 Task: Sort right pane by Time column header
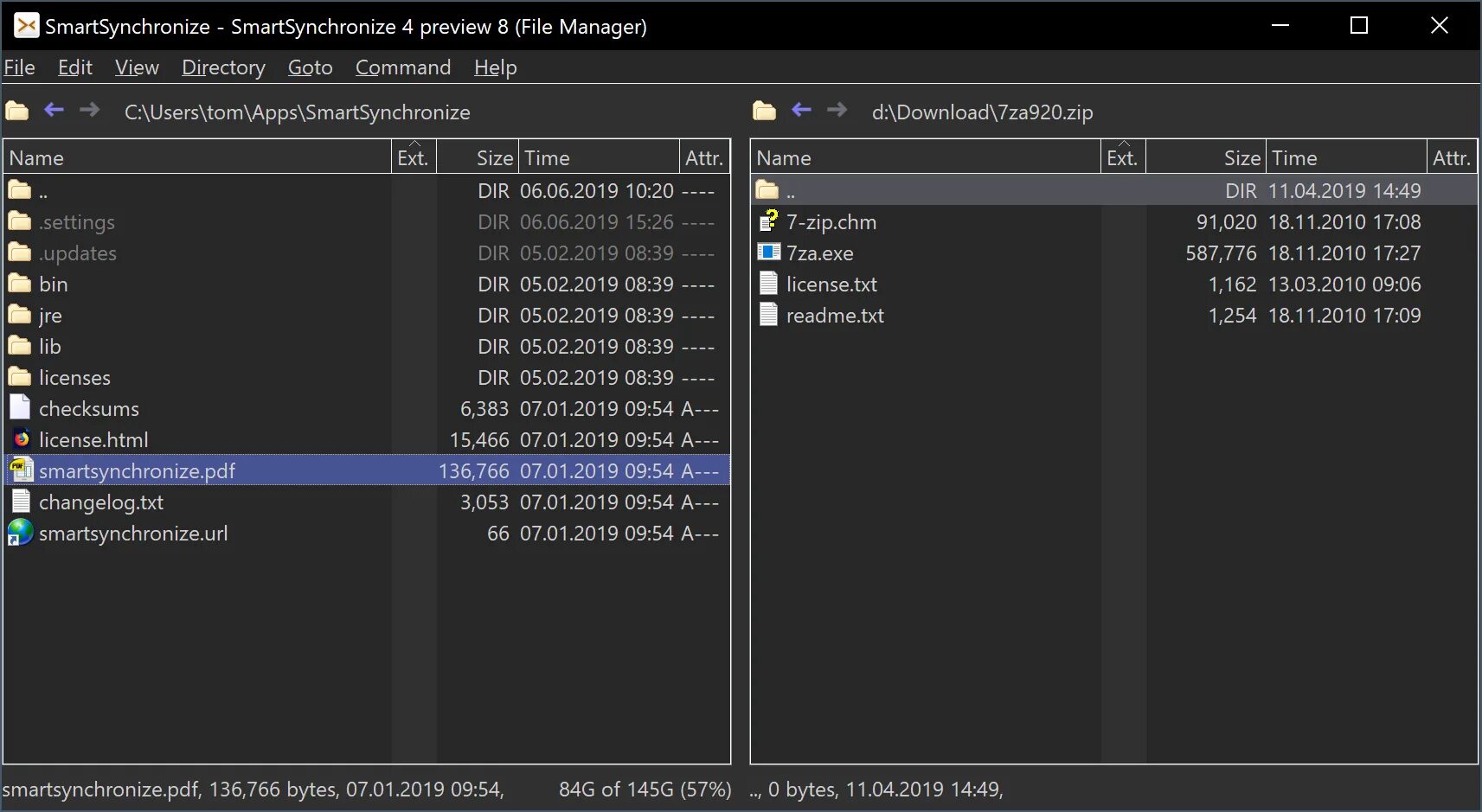(1346, 157)
